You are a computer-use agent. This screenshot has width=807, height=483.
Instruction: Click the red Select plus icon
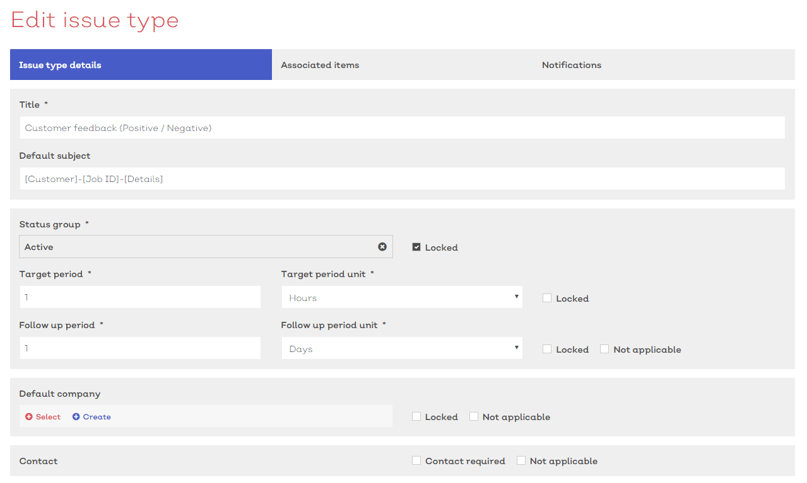29,417
